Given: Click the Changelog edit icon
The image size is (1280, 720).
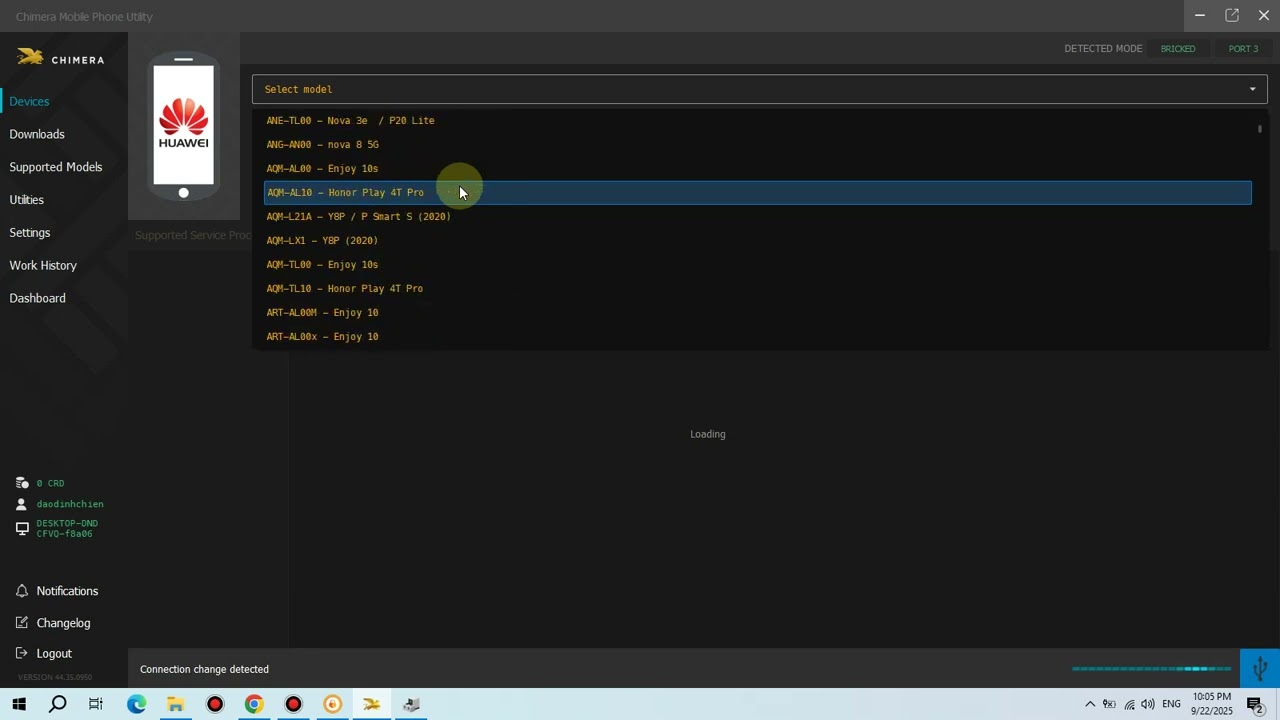Looking at the screenshot, I should 22,623.
